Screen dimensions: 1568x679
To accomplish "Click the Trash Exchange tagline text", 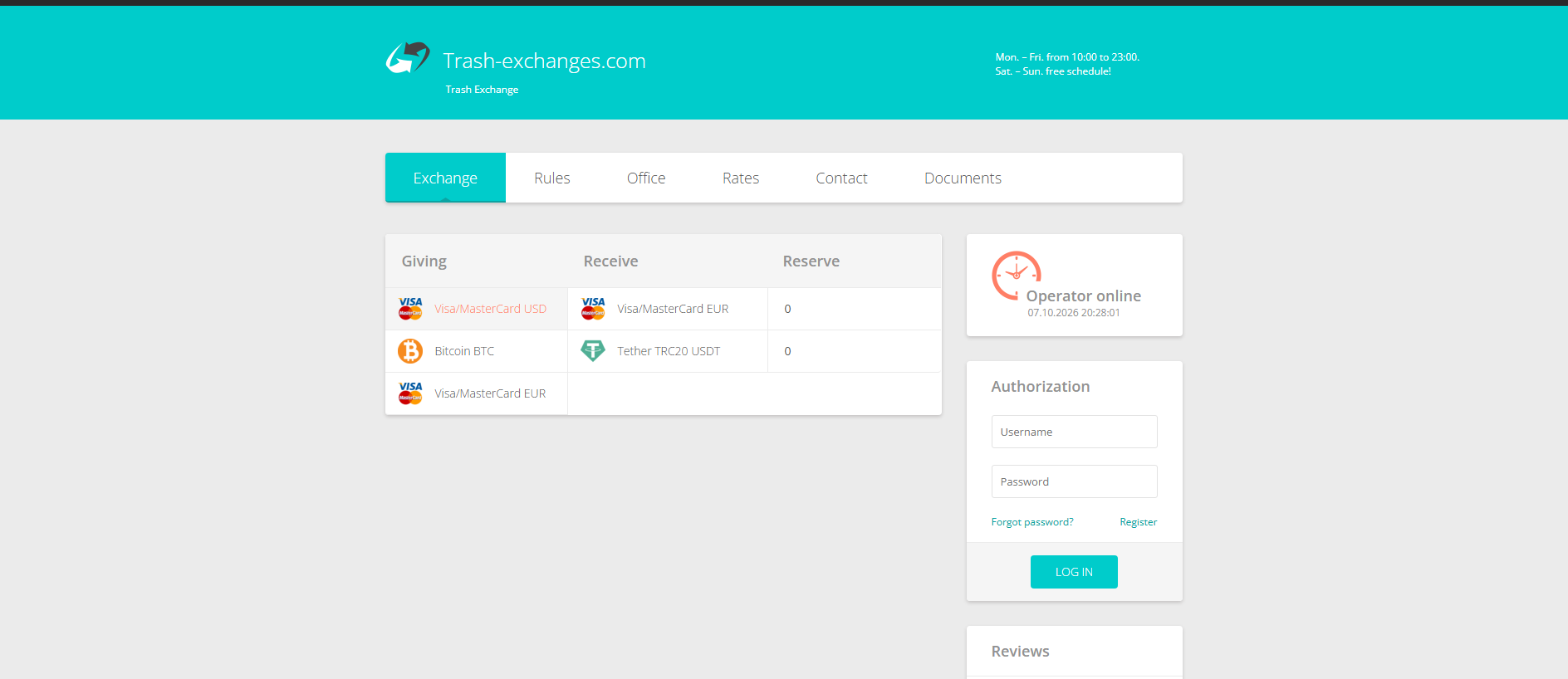I will (482, 90).
